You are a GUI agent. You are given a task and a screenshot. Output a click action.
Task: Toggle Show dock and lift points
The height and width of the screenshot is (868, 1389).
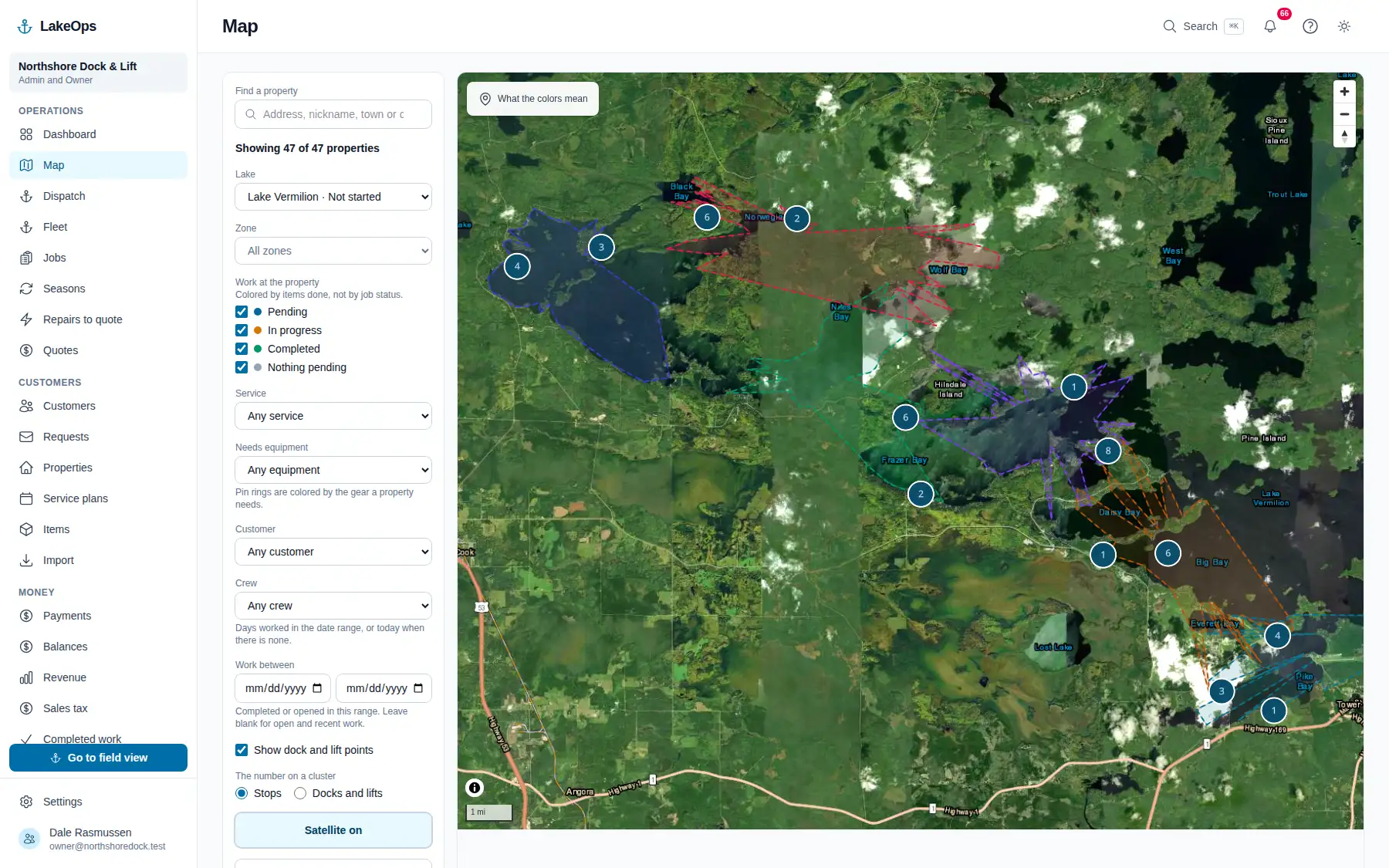point(242,750)
